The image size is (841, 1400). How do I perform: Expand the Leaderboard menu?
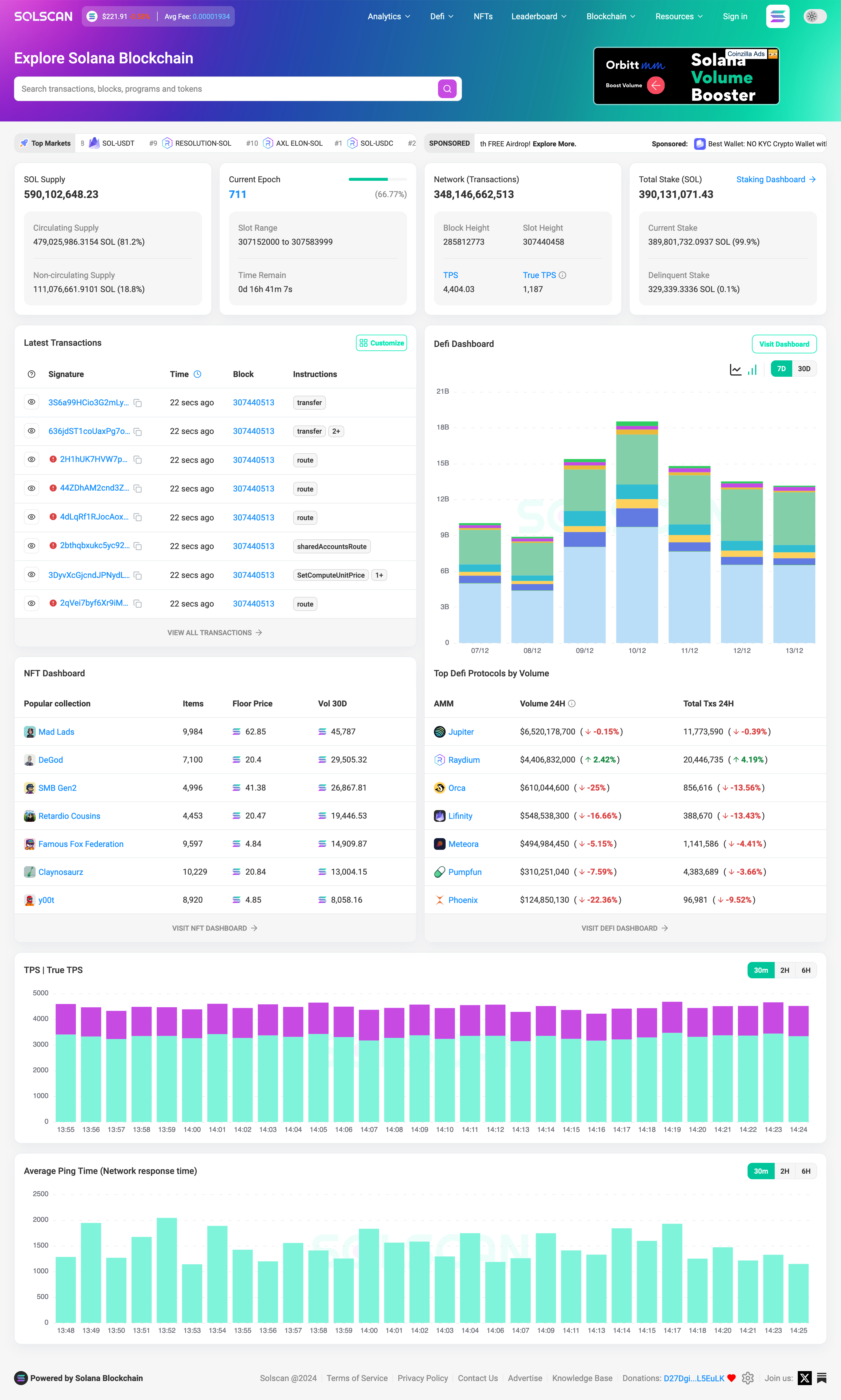(539, 16)
